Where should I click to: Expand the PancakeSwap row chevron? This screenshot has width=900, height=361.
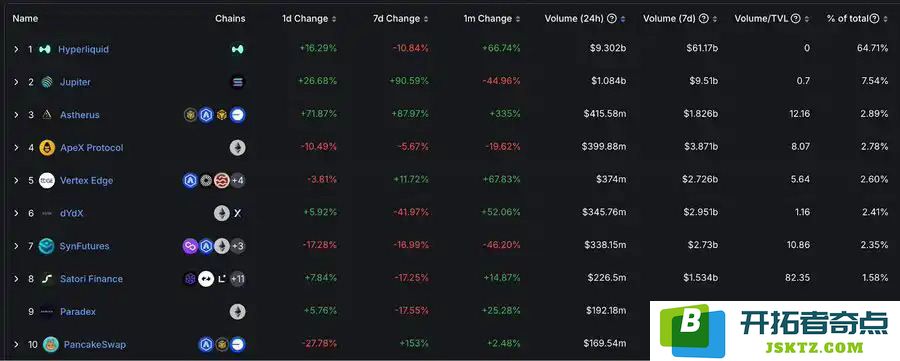point(17,344)
